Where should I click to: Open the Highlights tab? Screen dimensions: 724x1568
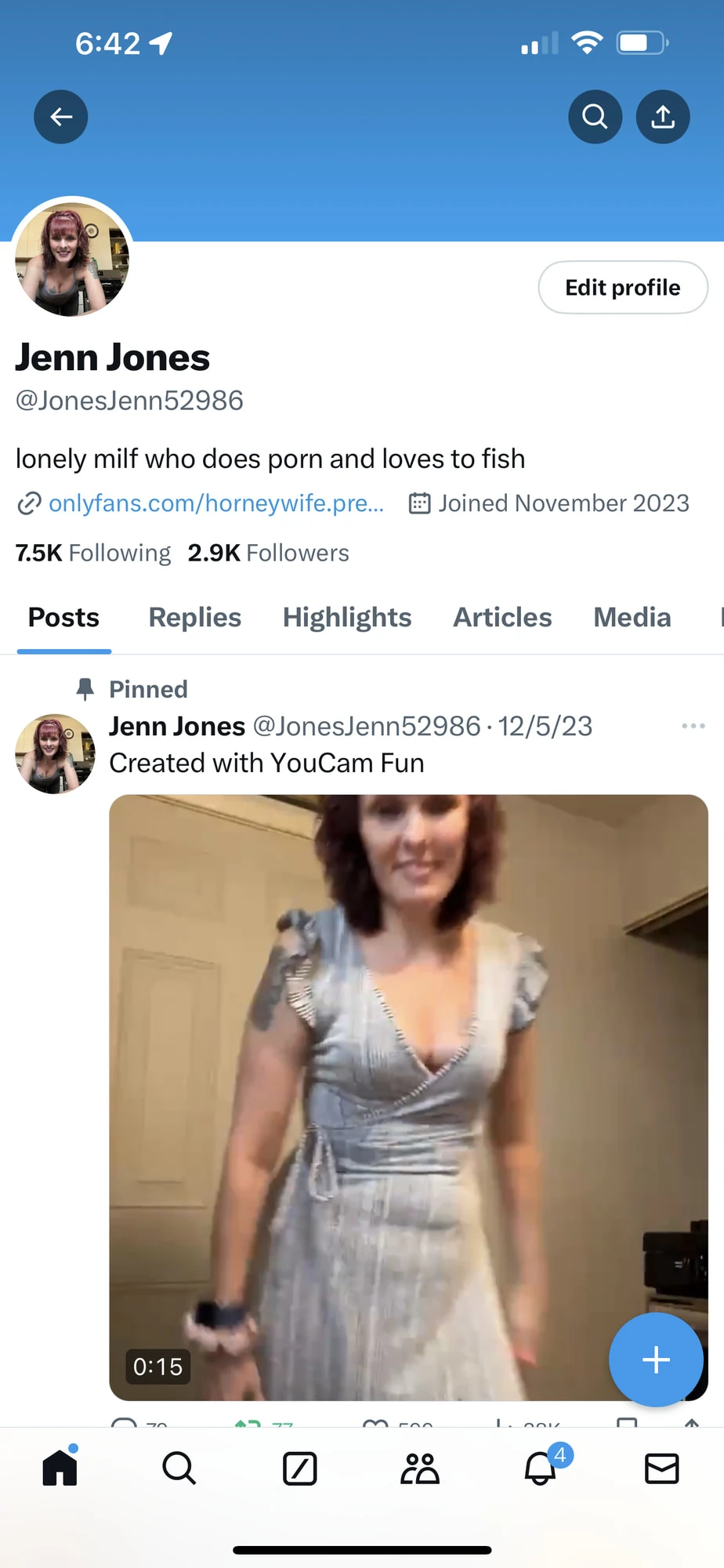(x=347, y=617)
